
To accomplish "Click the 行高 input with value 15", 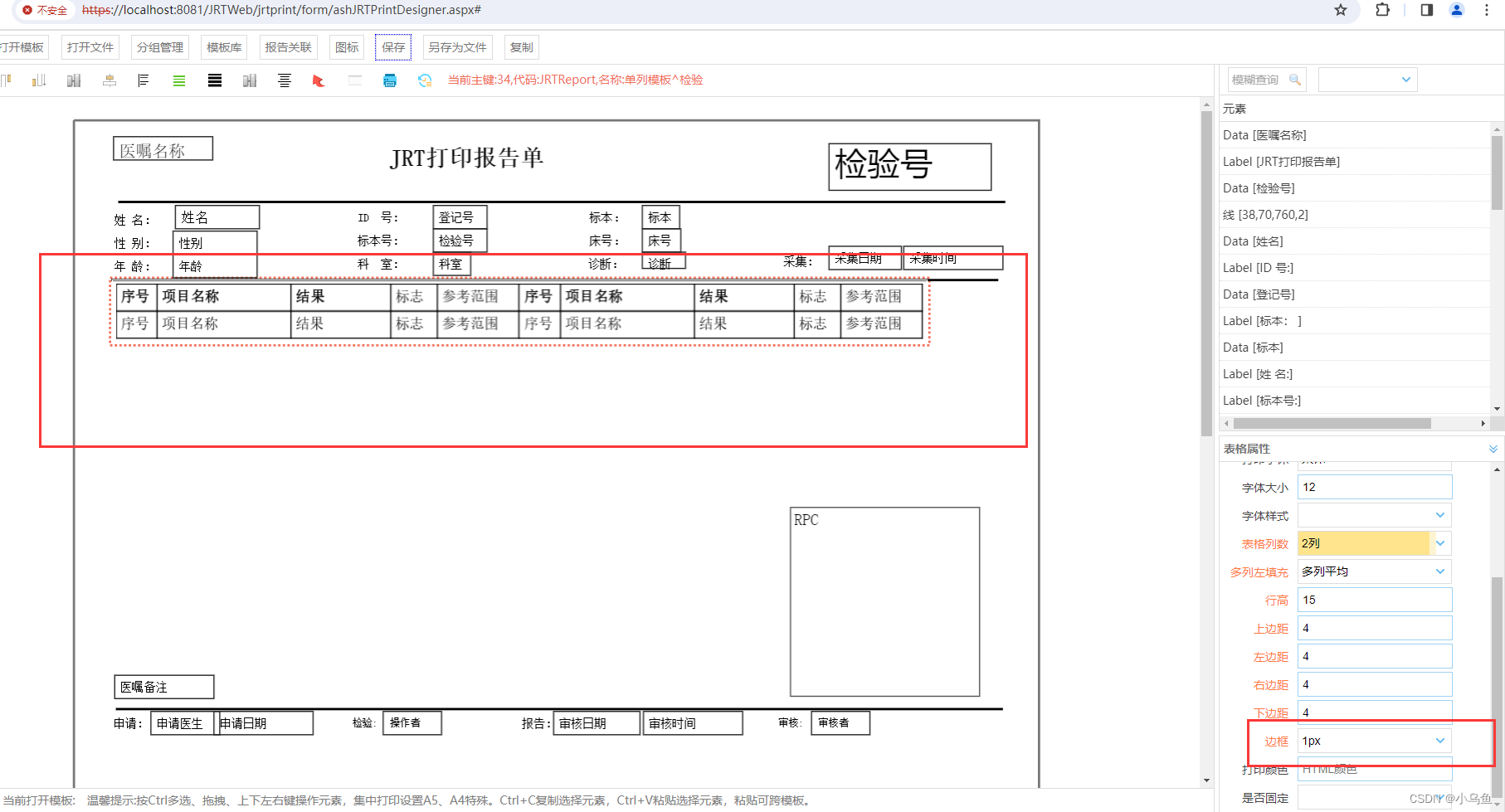I will tap(1375, 600).
